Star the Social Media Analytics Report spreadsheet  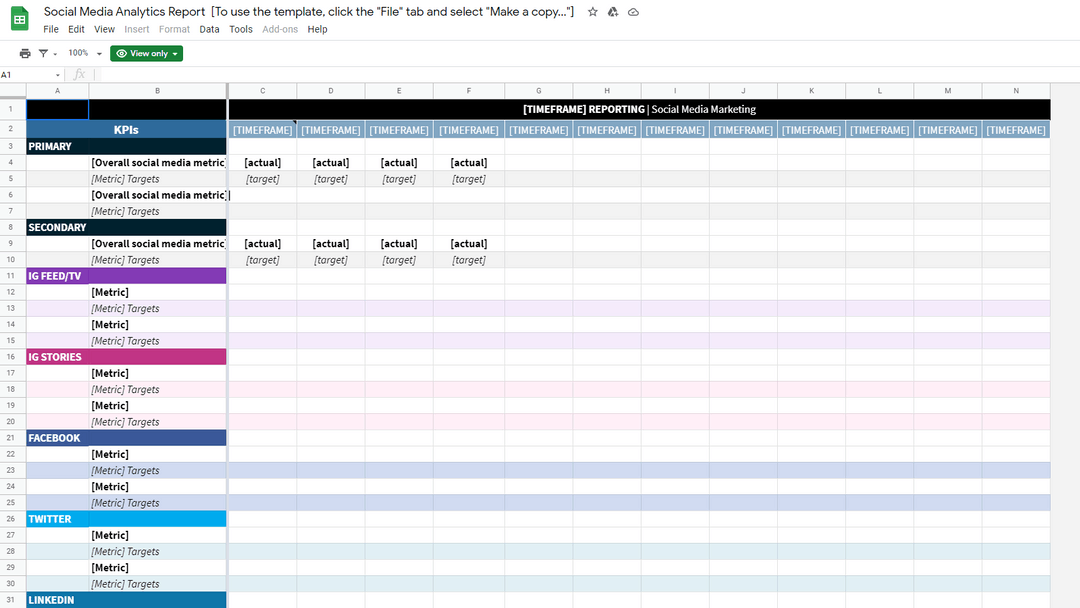click(x=591, y=12)
